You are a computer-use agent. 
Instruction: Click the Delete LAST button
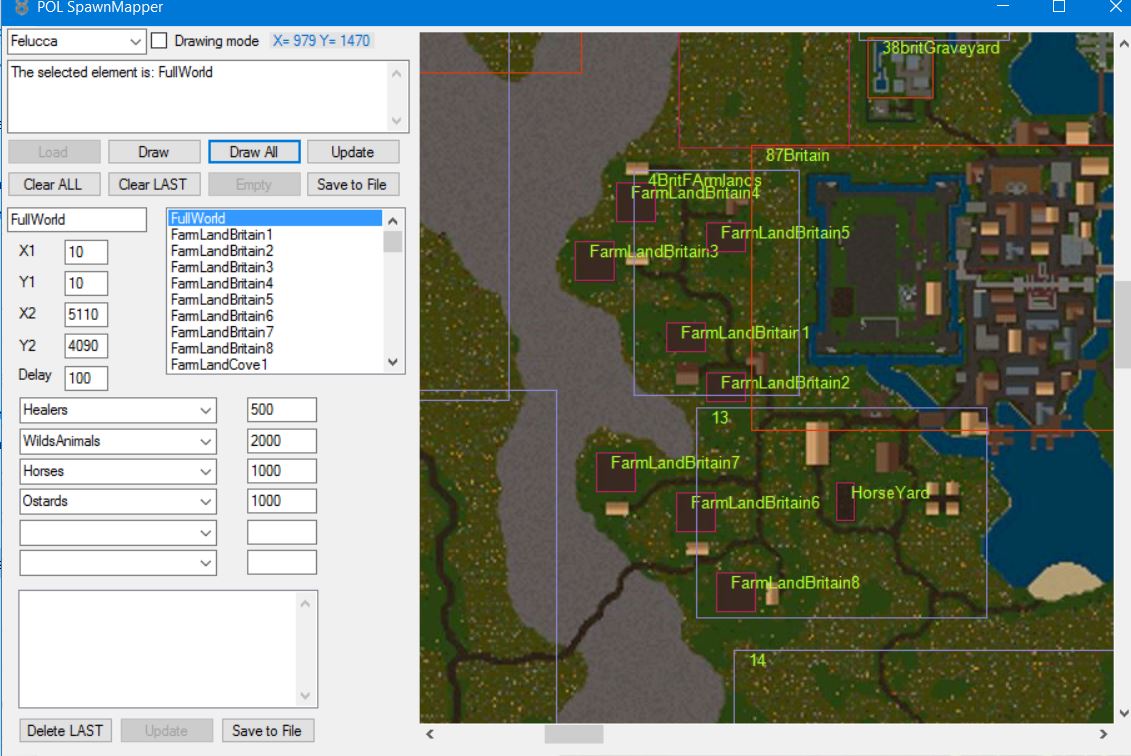(x=65, y=731)
